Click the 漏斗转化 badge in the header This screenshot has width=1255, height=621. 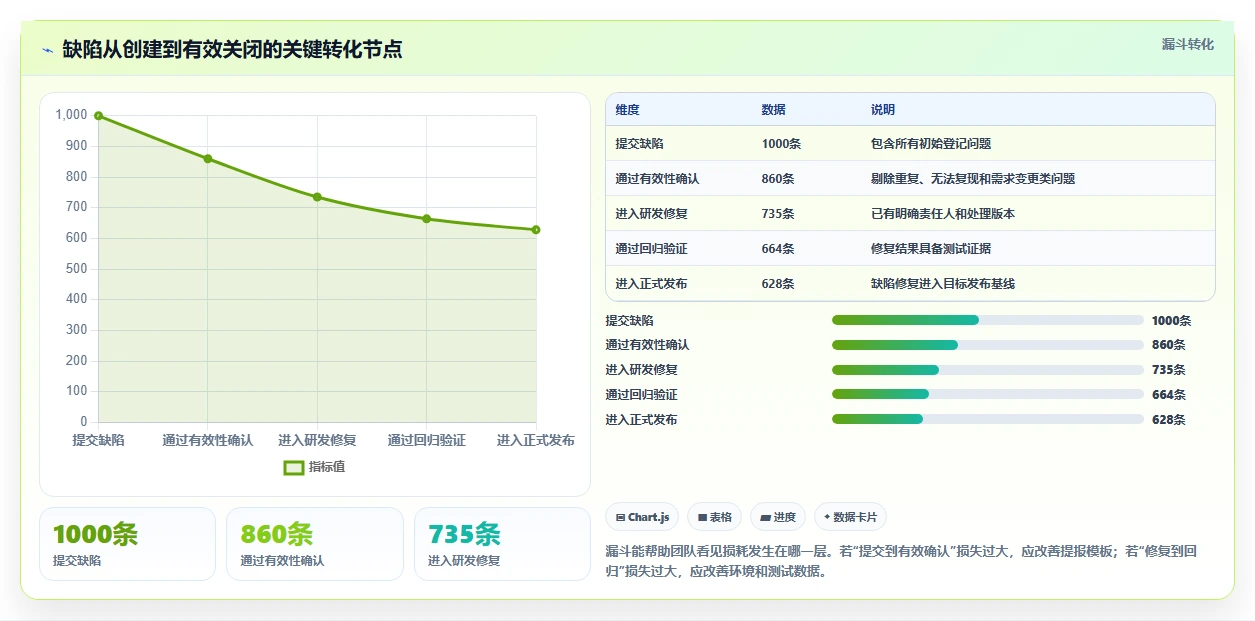point(1188,44)
